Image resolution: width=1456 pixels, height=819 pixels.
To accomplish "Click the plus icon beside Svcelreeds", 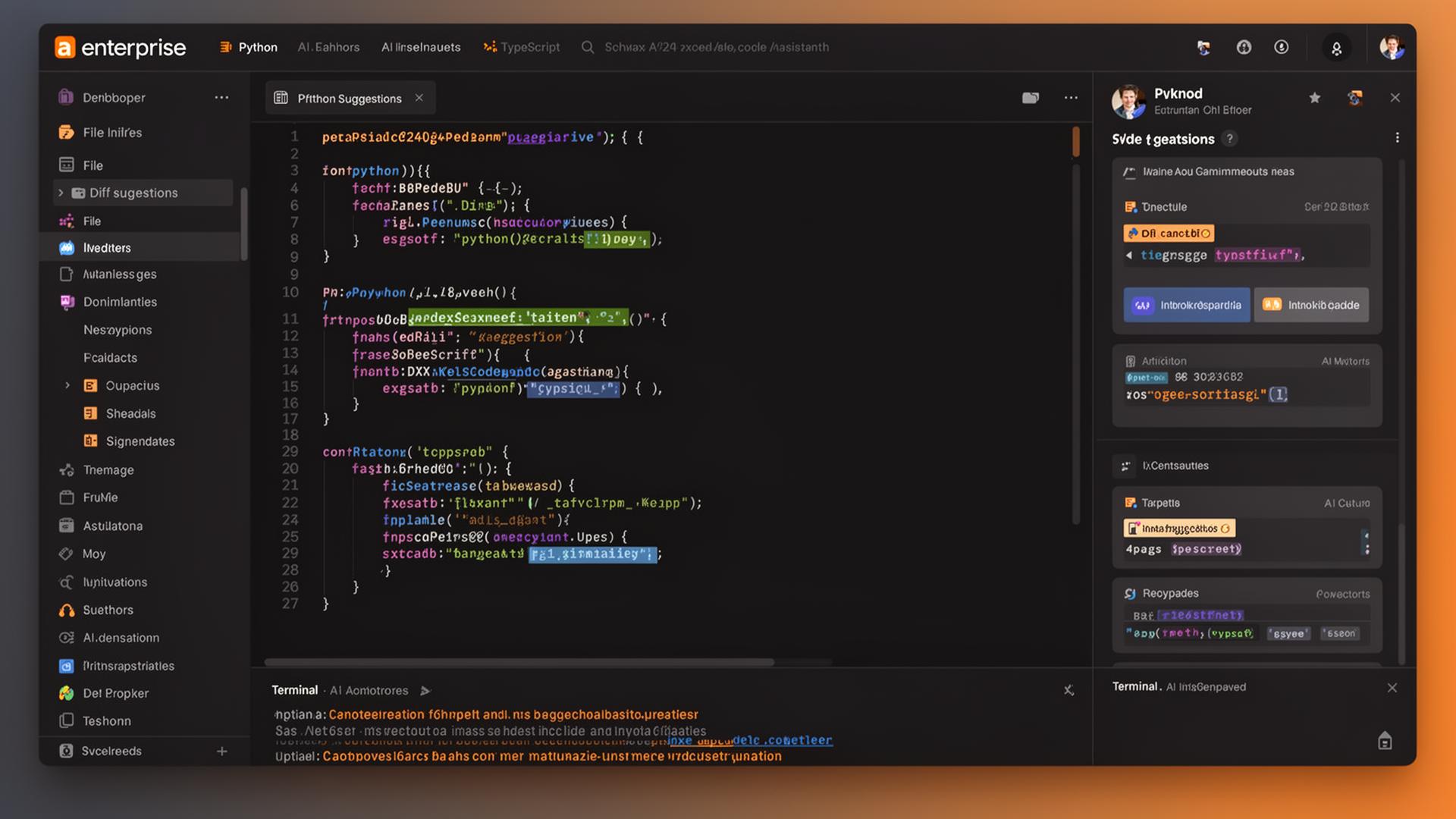I will click(222, 751).
